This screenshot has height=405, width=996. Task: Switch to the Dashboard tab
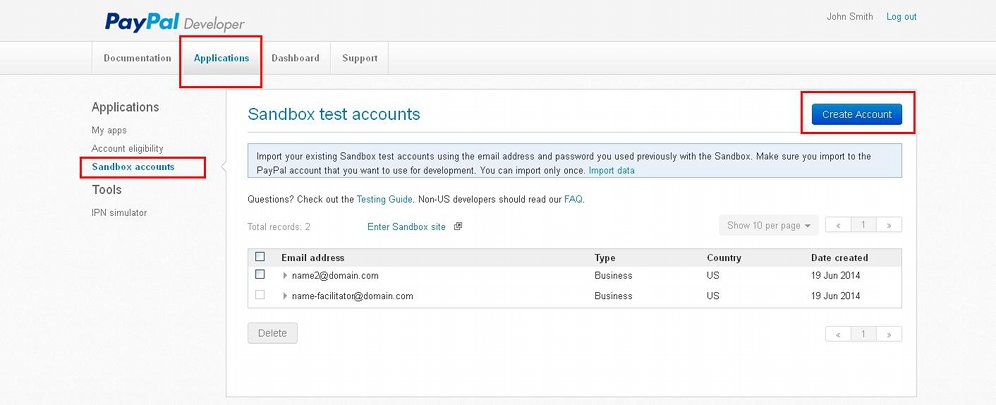[295, 58]
